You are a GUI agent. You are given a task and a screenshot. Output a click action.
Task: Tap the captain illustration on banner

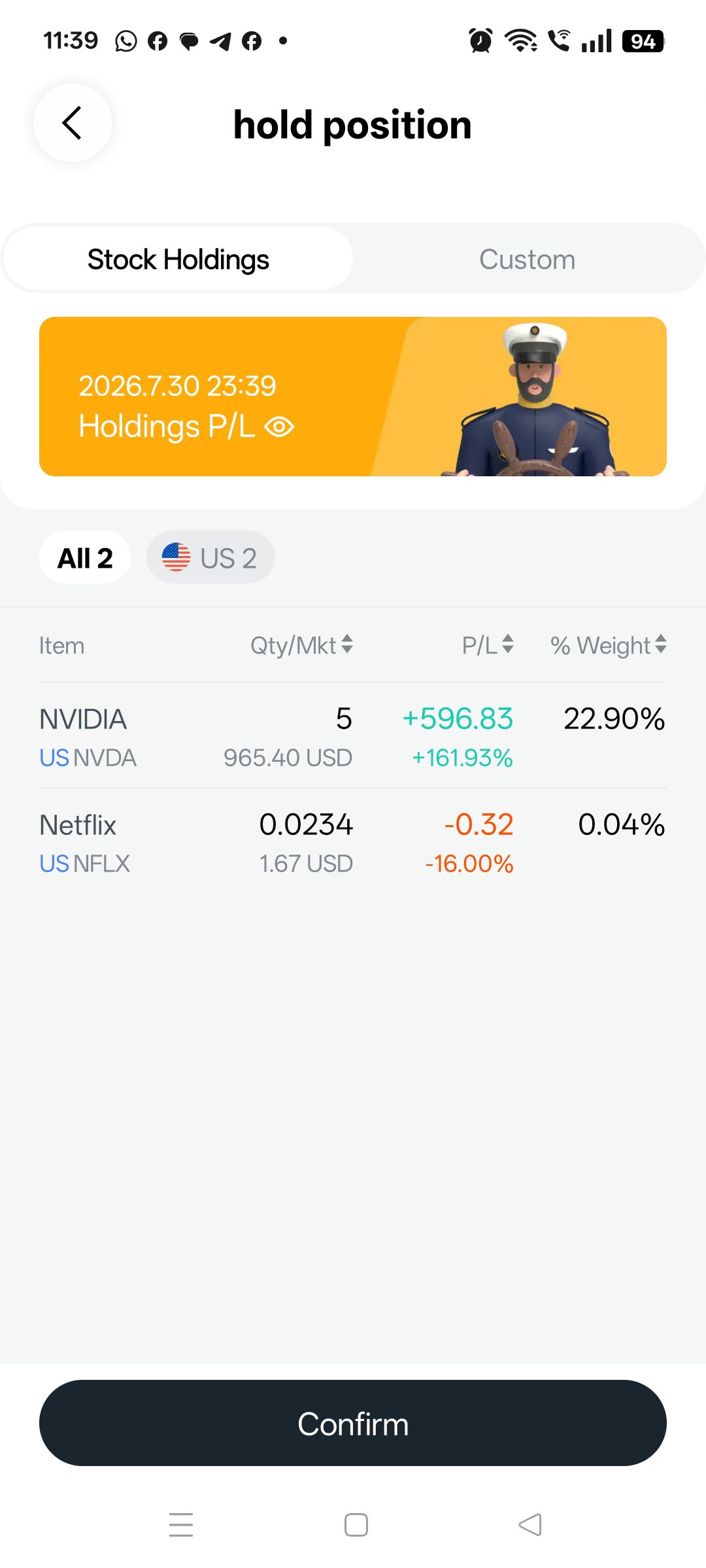tap(536, 400)
